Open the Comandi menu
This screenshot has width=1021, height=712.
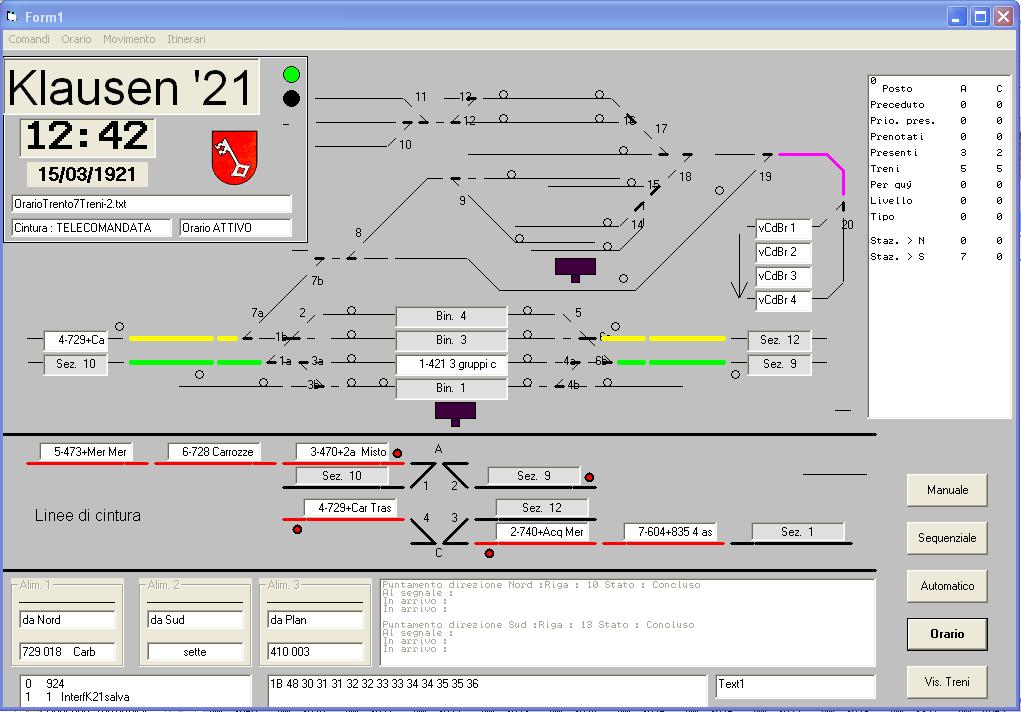point(29,39)
